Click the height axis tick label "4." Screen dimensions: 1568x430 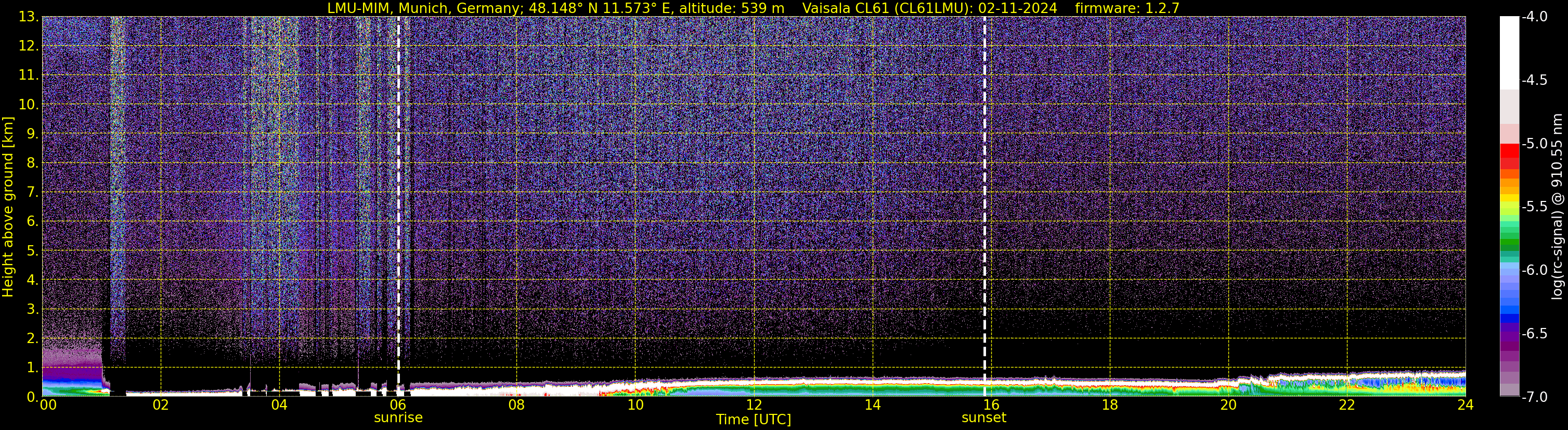[33, 280]
